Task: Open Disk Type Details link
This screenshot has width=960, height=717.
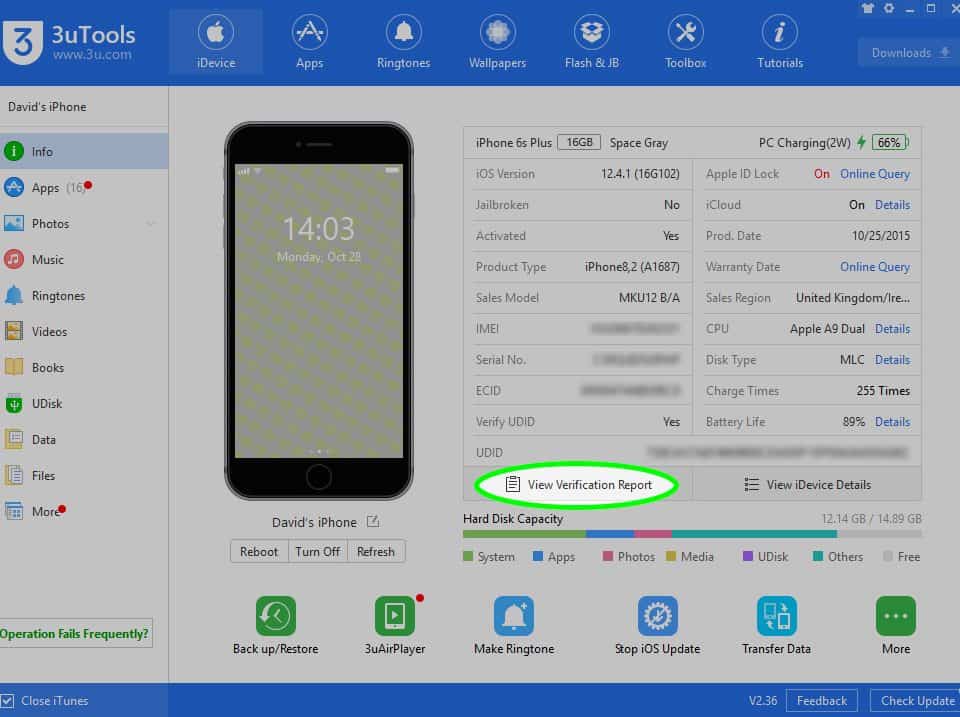Action: [892, 360]
